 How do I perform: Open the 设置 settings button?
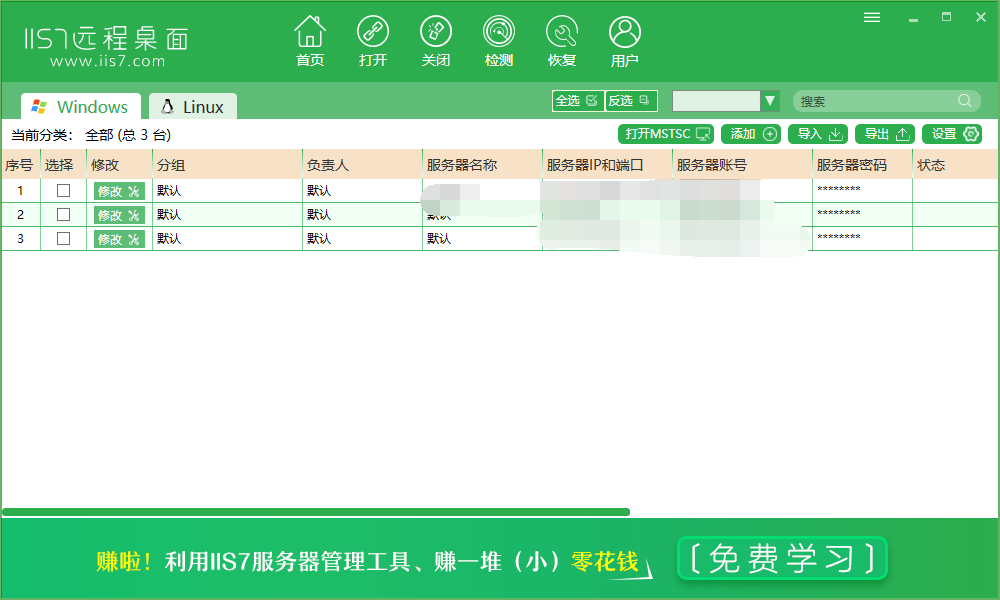(952, 134)
